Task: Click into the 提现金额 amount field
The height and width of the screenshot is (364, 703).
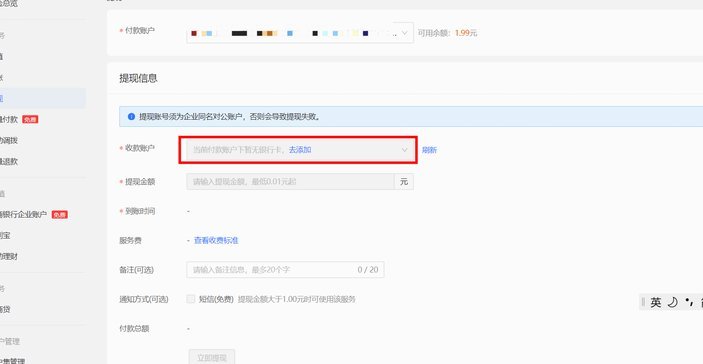Action: pos(290,182)
